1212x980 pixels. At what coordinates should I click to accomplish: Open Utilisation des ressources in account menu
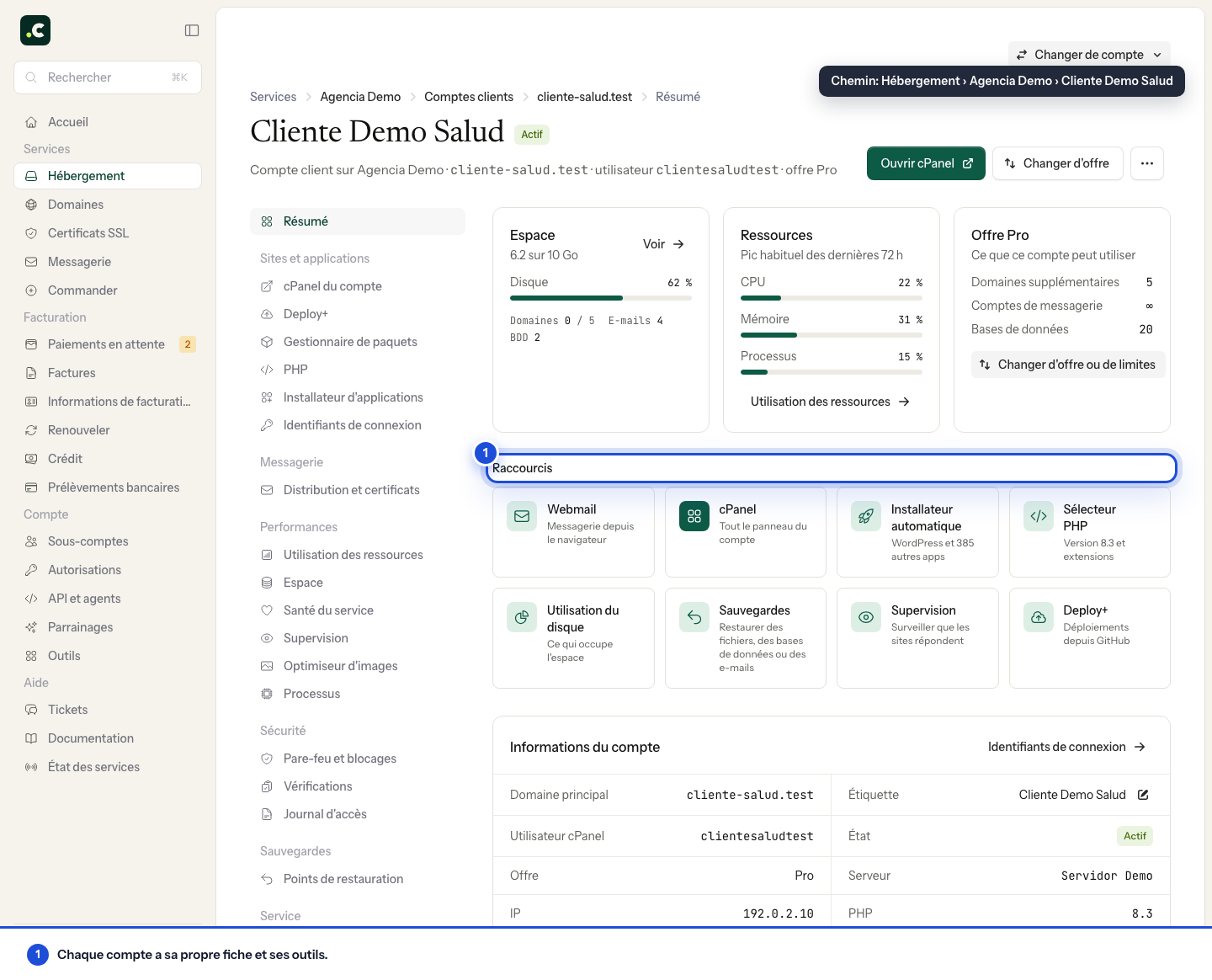point(358,555)
